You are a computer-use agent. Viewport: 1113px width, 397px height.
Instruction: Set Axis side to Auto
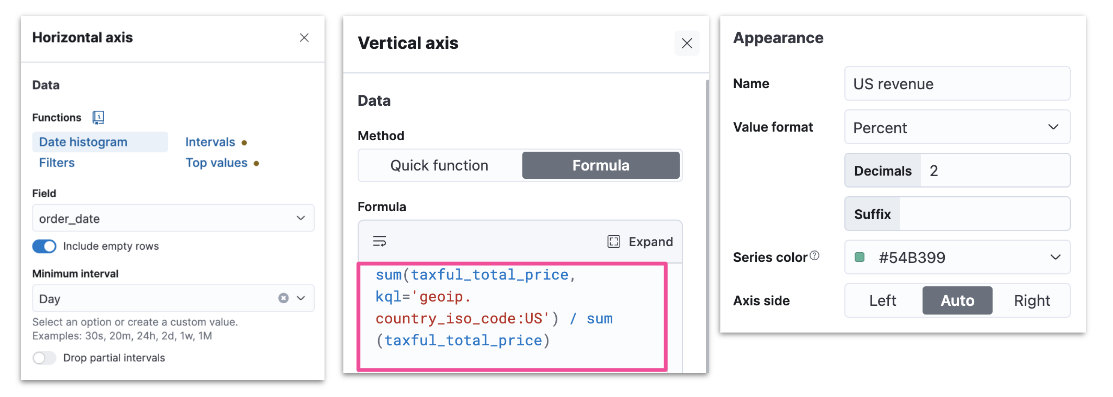pos(957,300)
